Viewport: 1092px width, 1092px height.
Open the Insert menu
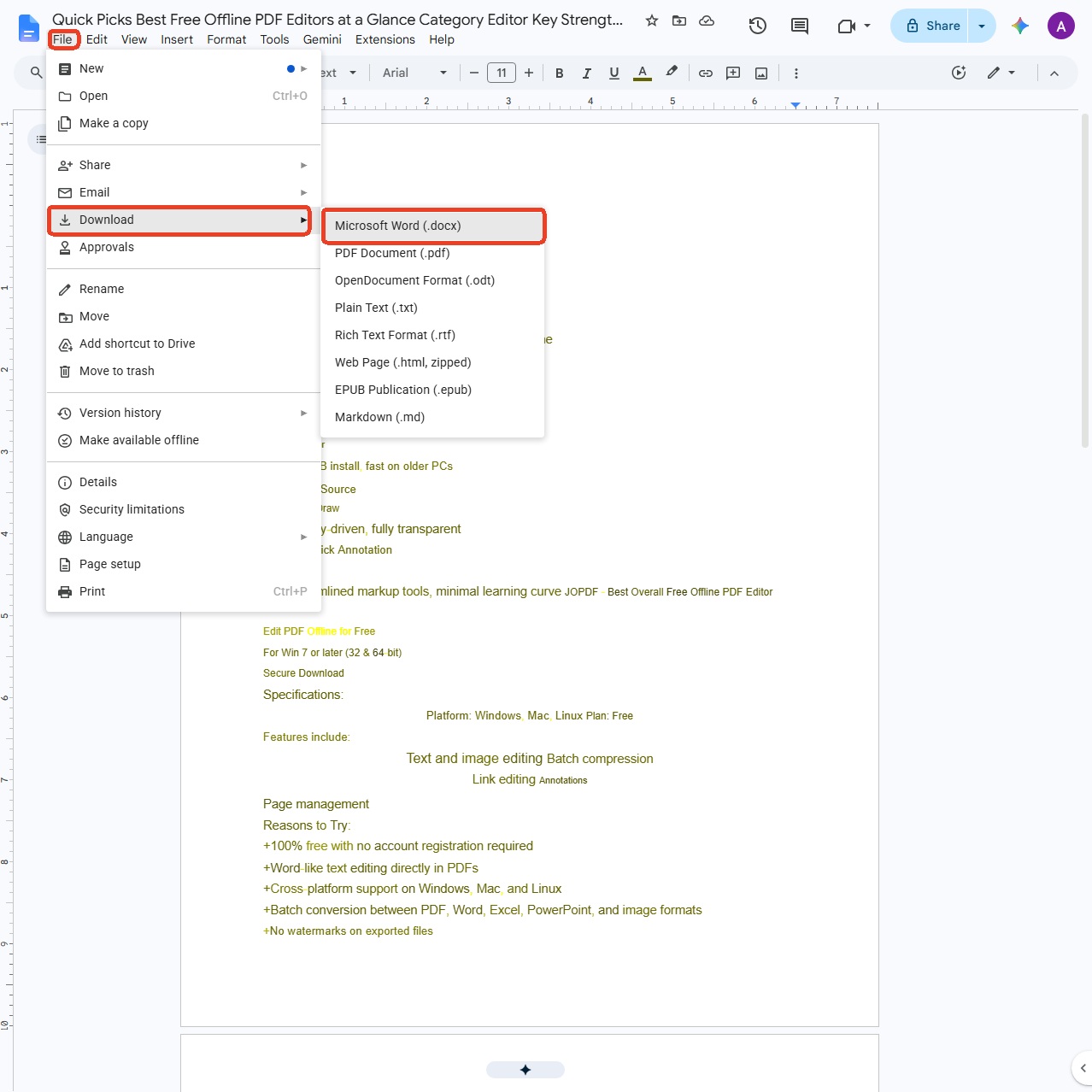click(x=177, y=39)
